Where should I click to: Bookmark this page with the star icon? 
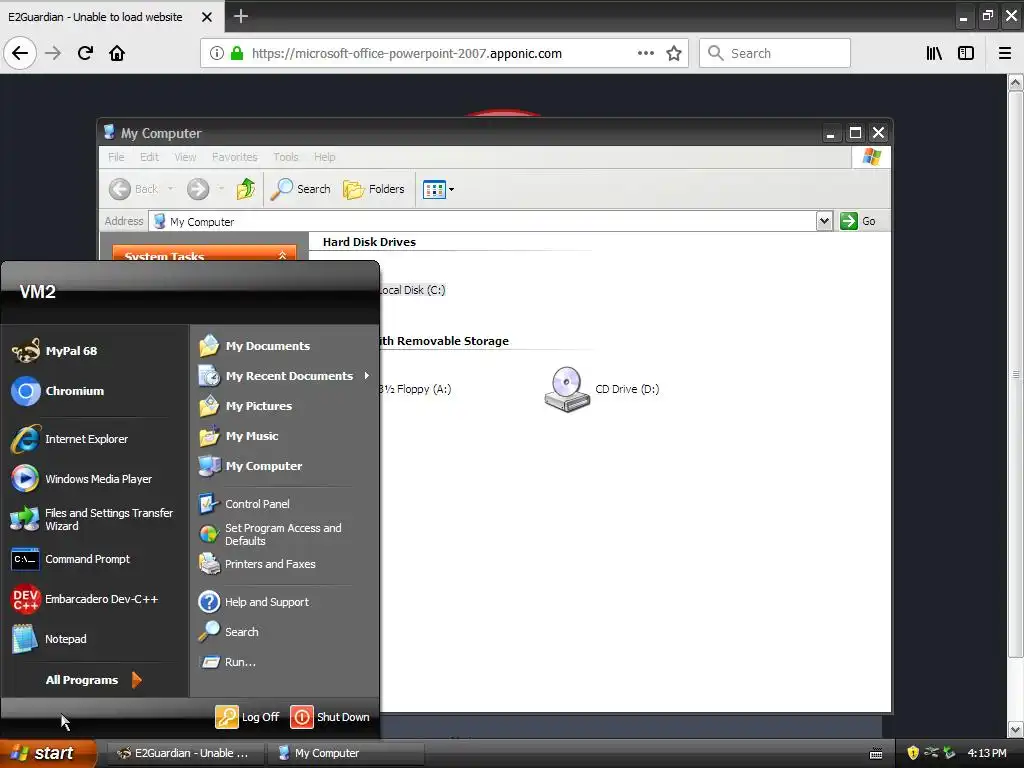[674, 53]
